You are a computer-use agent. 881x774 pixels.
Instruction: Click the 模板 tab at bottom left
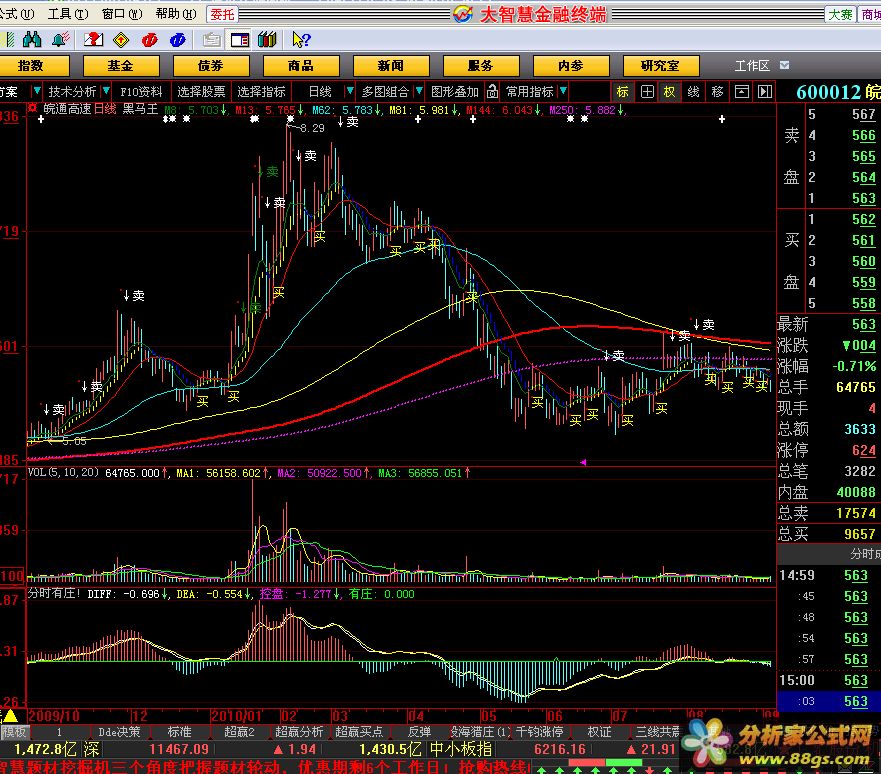tap(14, 732)
